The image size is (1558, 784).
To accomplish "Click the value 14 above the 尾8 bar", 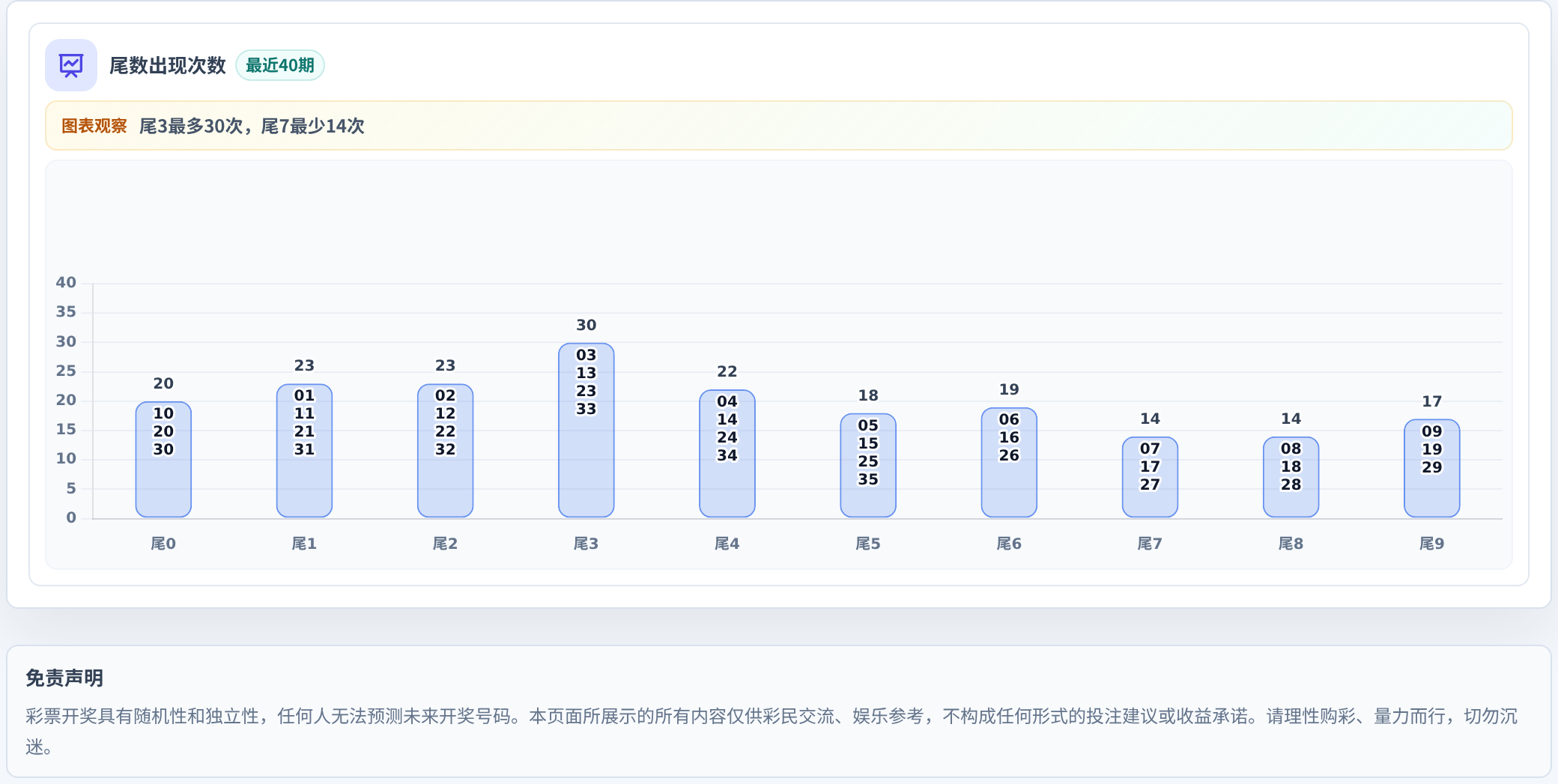I will click(x=1291, y=419).
